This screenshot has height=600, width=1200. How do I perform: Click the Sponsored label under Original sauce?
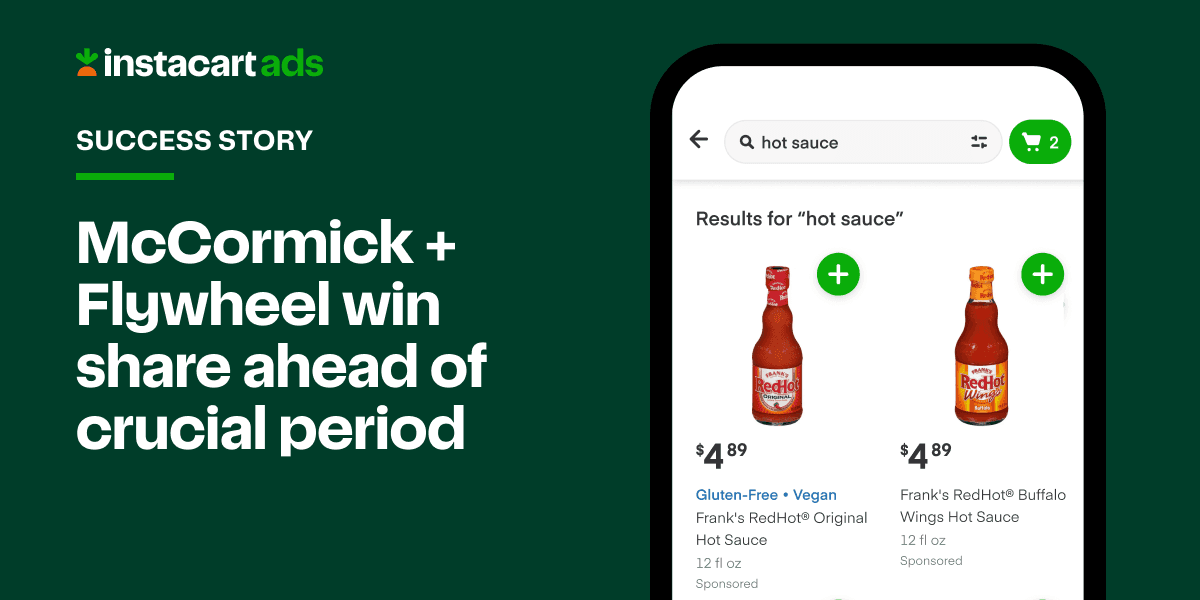[x=727, y=583]
